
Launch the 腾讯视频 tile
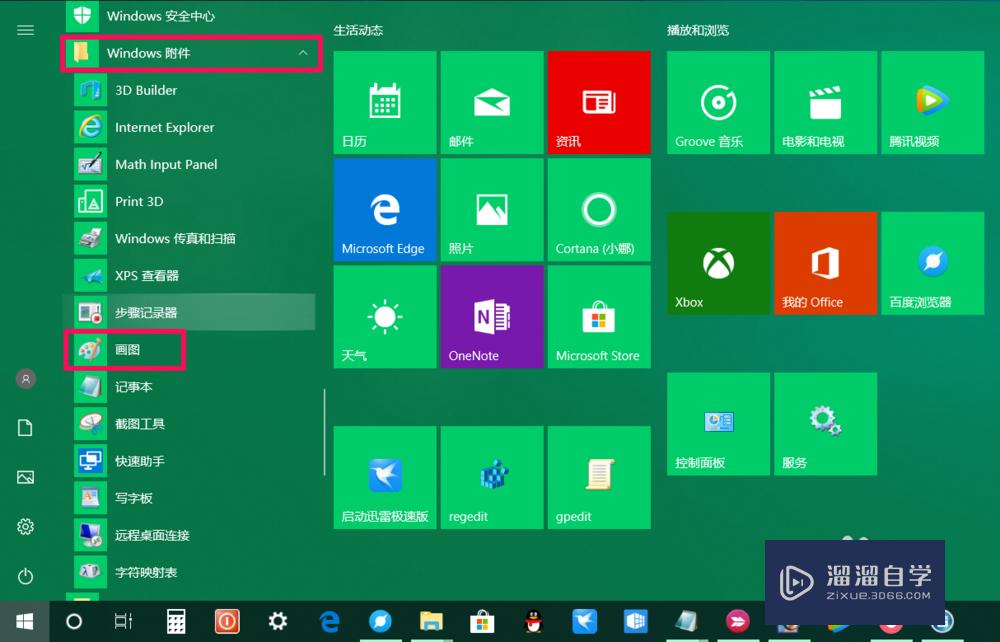click(x=932, y=103)
